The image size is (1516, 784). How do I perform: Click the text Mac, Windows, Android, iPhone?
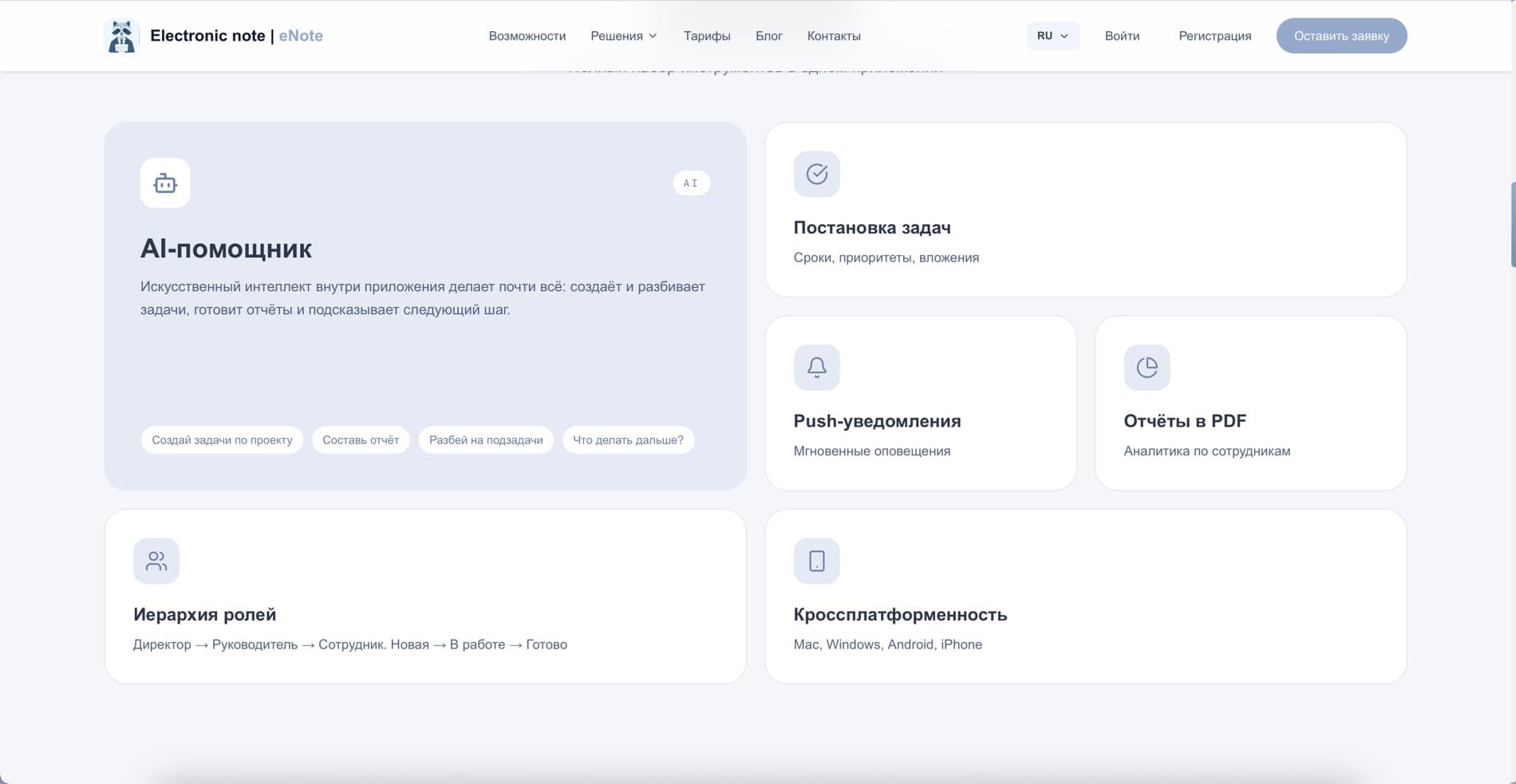(888, 644)
